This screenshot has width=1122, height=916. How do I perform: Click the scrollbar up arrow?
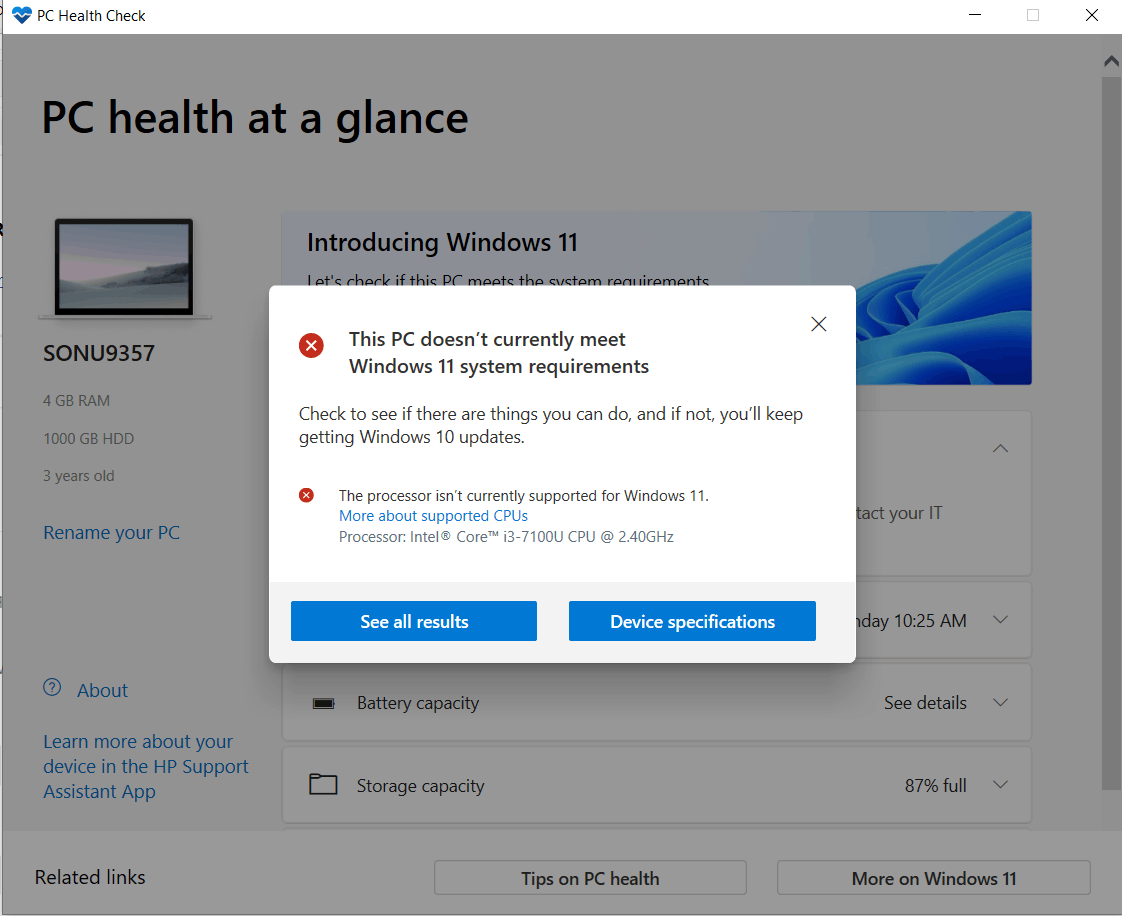[x=1111, y=62]
